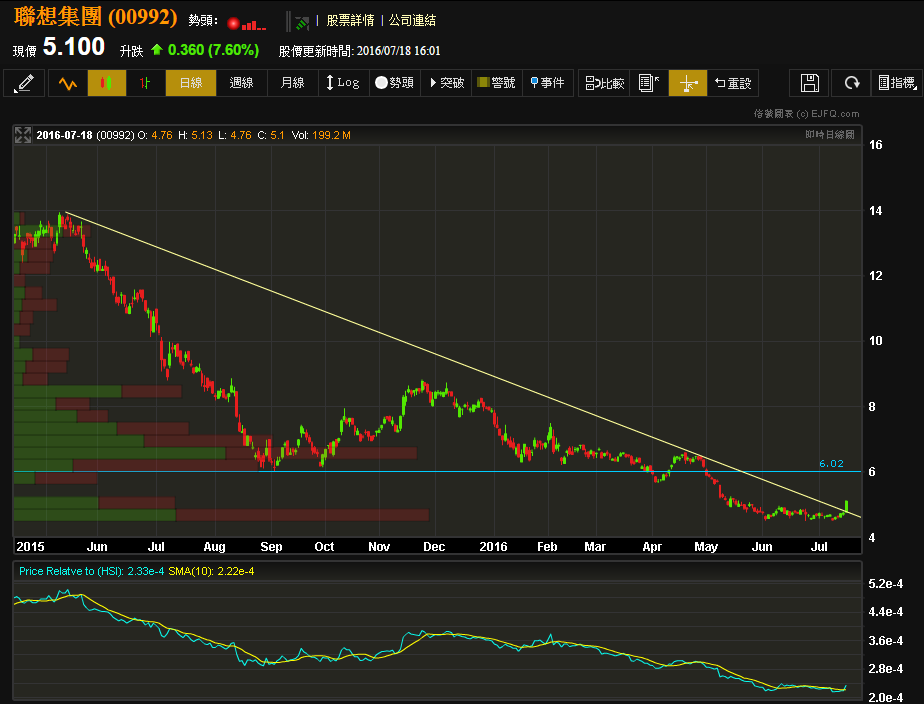Click the change value 0.360 (7.60%)
The image size is (924, 704).
[213, 50]
